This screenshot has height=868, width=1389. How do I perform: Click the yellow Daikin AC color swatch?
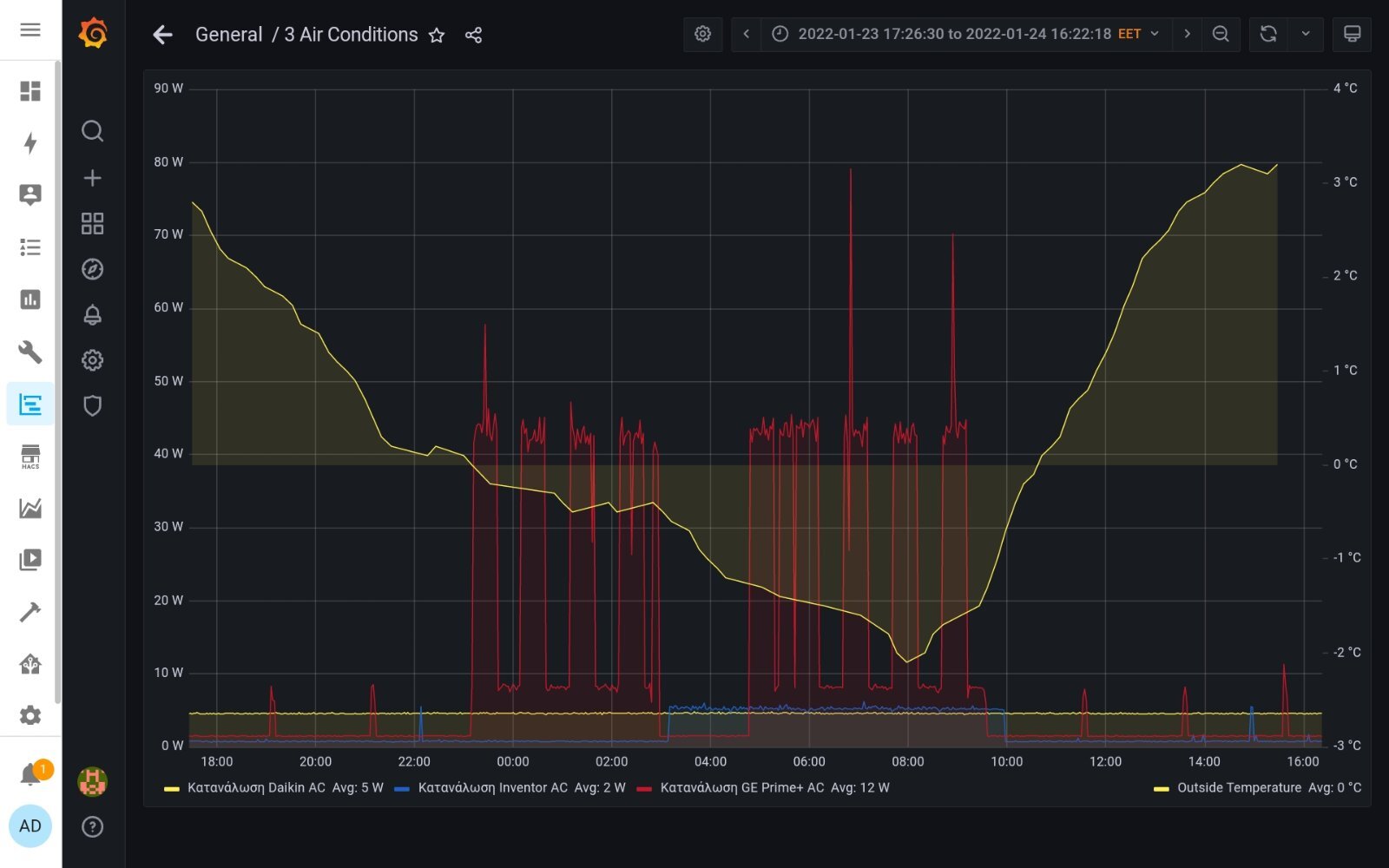point(172,789)
